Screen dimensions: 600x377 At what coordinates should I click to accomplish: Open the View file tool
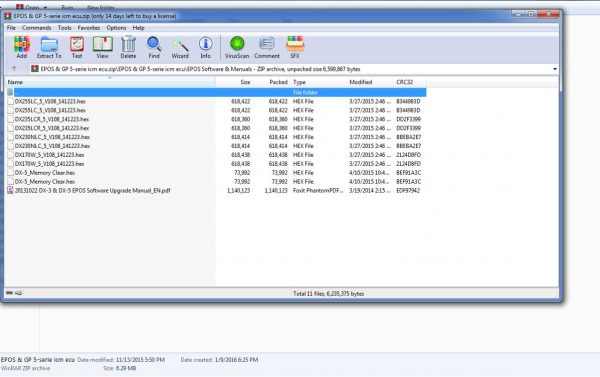103,47
